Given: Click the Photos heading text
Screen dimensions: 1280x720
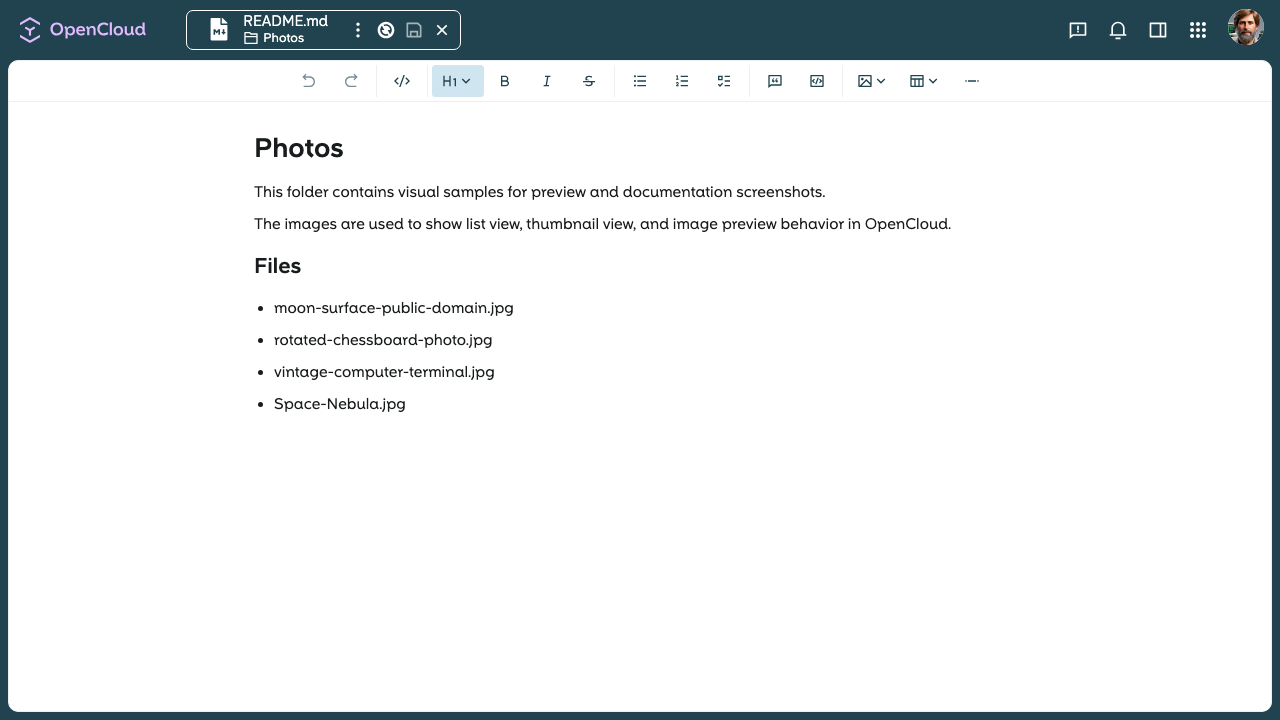Looking at the screenshot, I should [x=299, y=148].
